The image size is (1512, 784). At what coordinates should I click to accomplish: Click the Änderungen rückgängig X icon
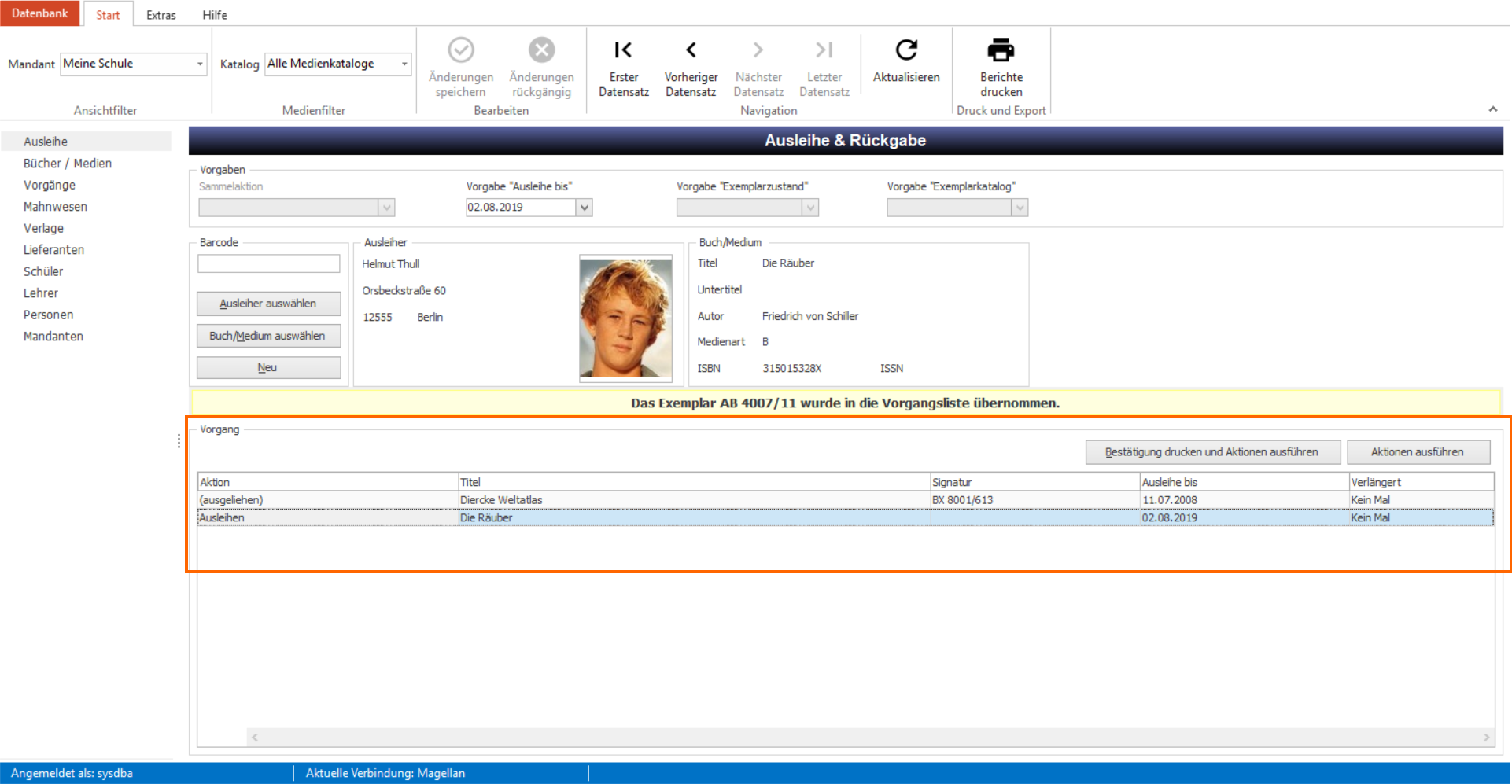point(541,50)
